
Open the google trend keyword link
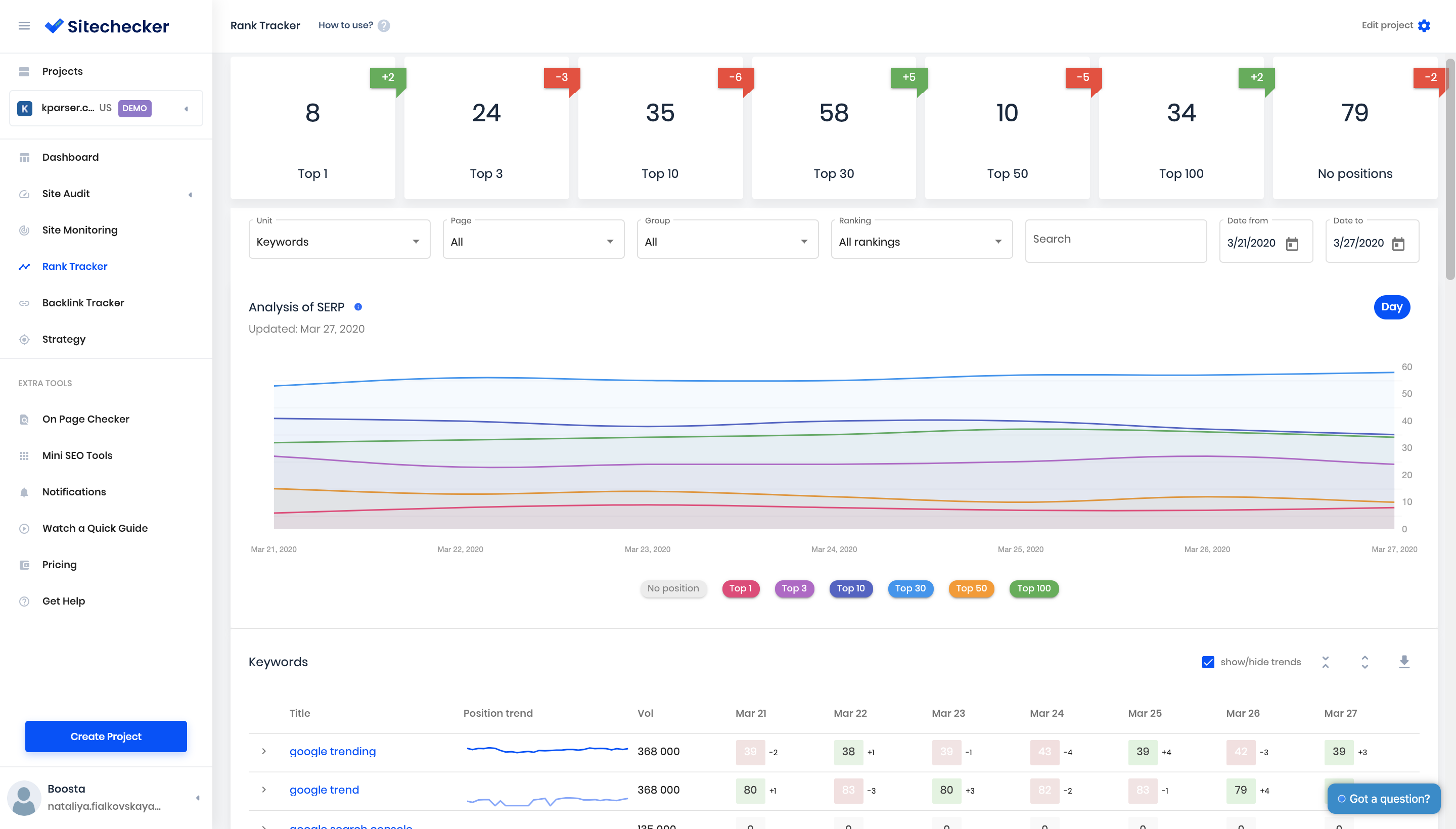[324, 790]
